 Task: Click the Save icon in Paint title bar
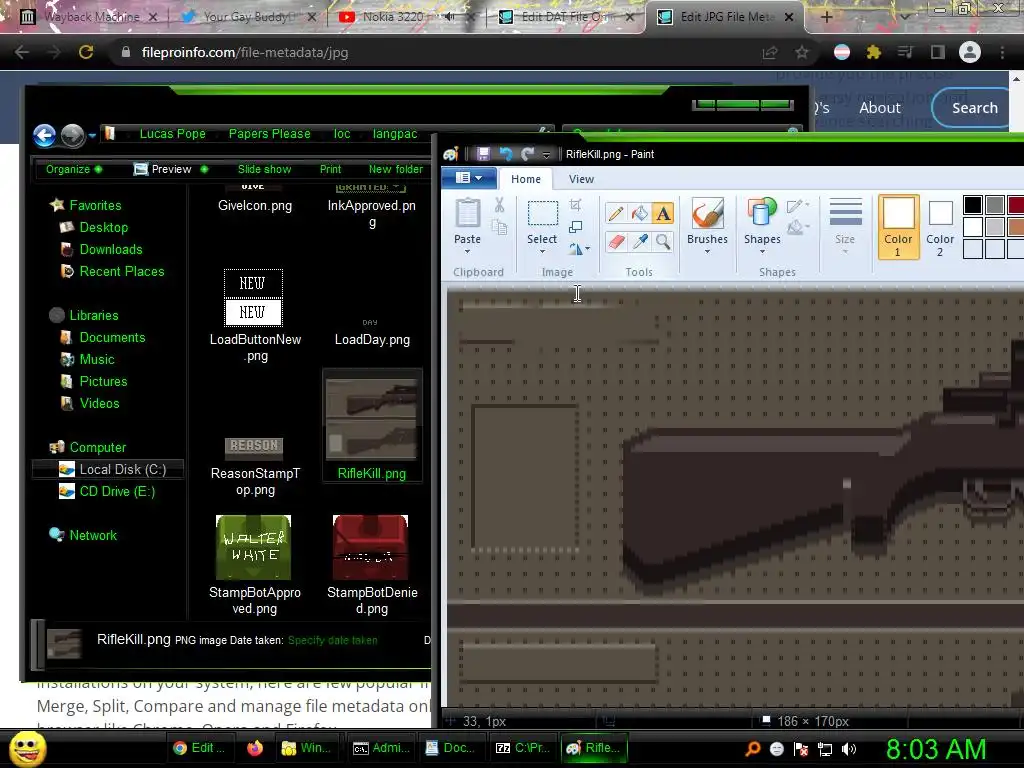pos(483,154)
